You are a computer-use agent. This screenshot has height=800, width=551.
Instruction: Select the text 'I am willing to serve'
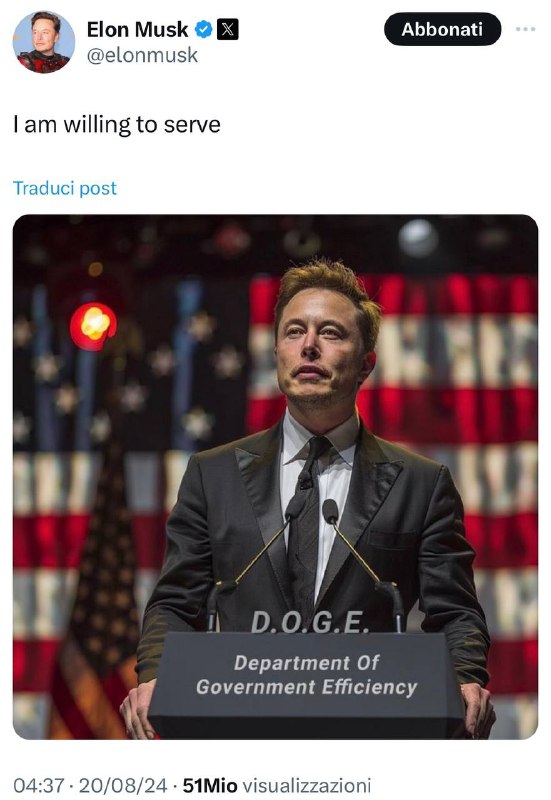pos(117,124)
